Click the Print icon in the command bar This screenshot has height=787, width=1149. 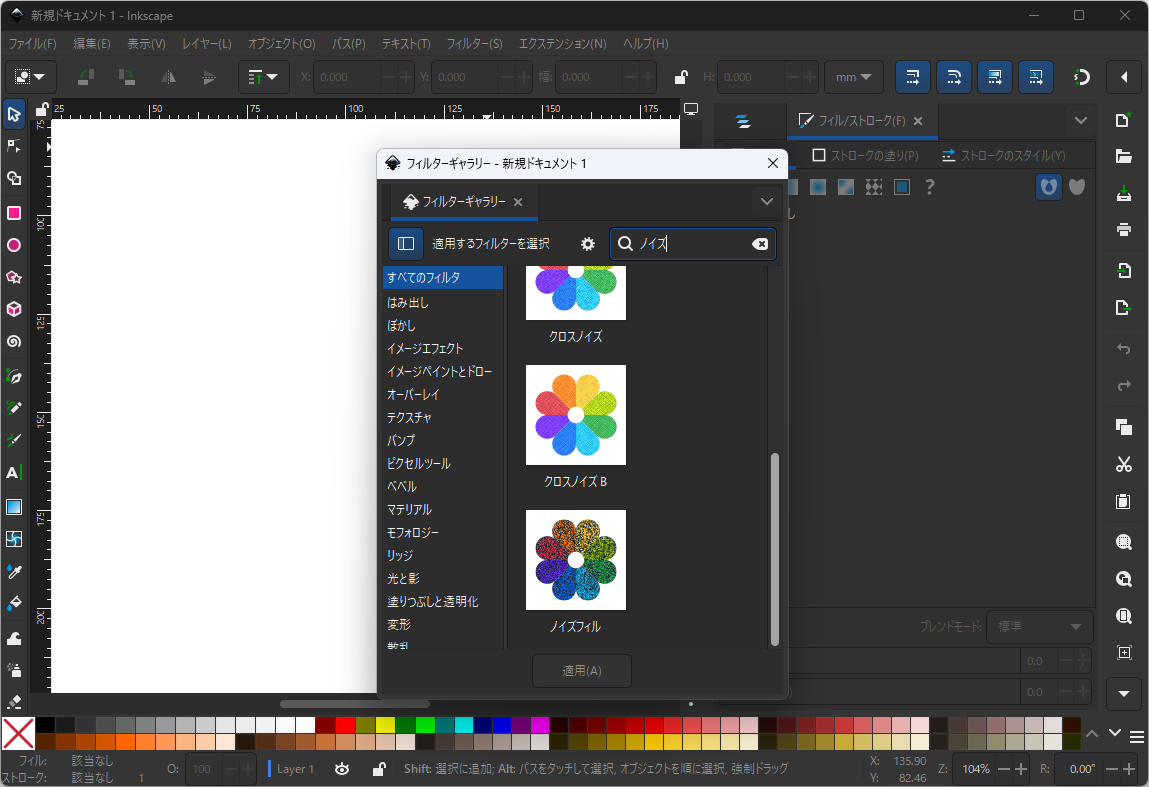[x=1123, y=230]
